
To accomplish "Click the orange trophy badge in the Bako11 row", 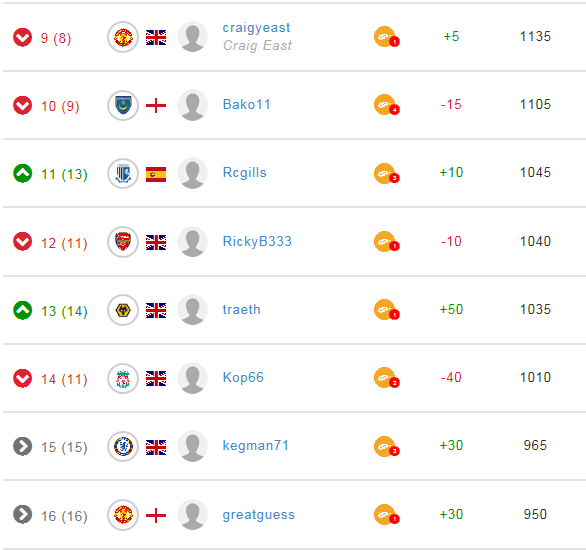I will (x=386, y=105).
